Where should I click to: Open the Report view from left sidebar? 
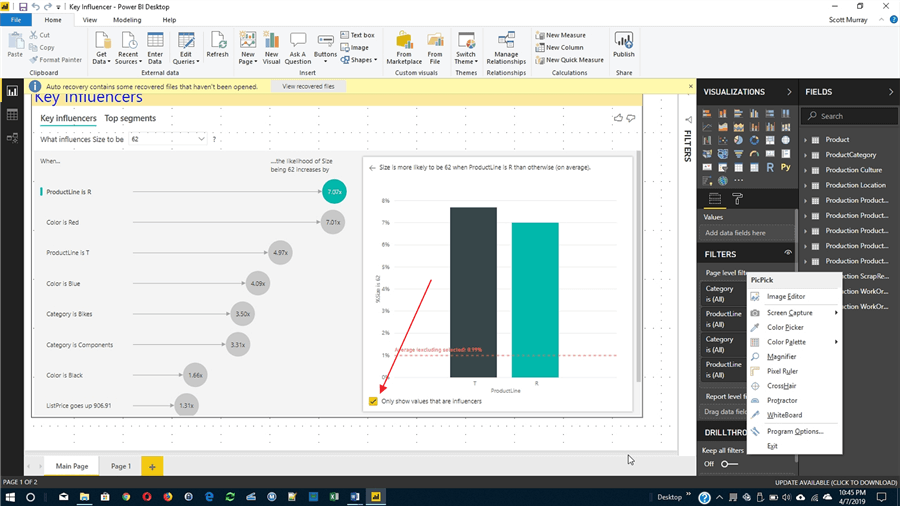point(12,91)
